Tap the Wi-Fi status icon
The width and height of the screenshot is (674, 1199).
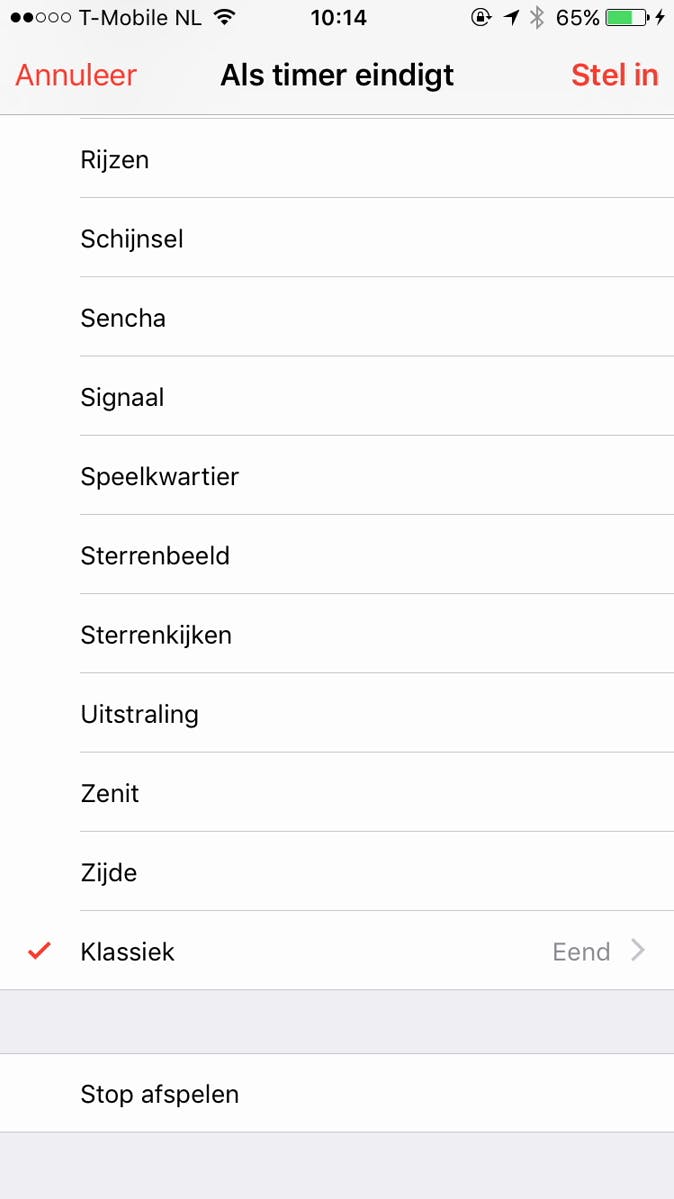[x=225, y=17]
